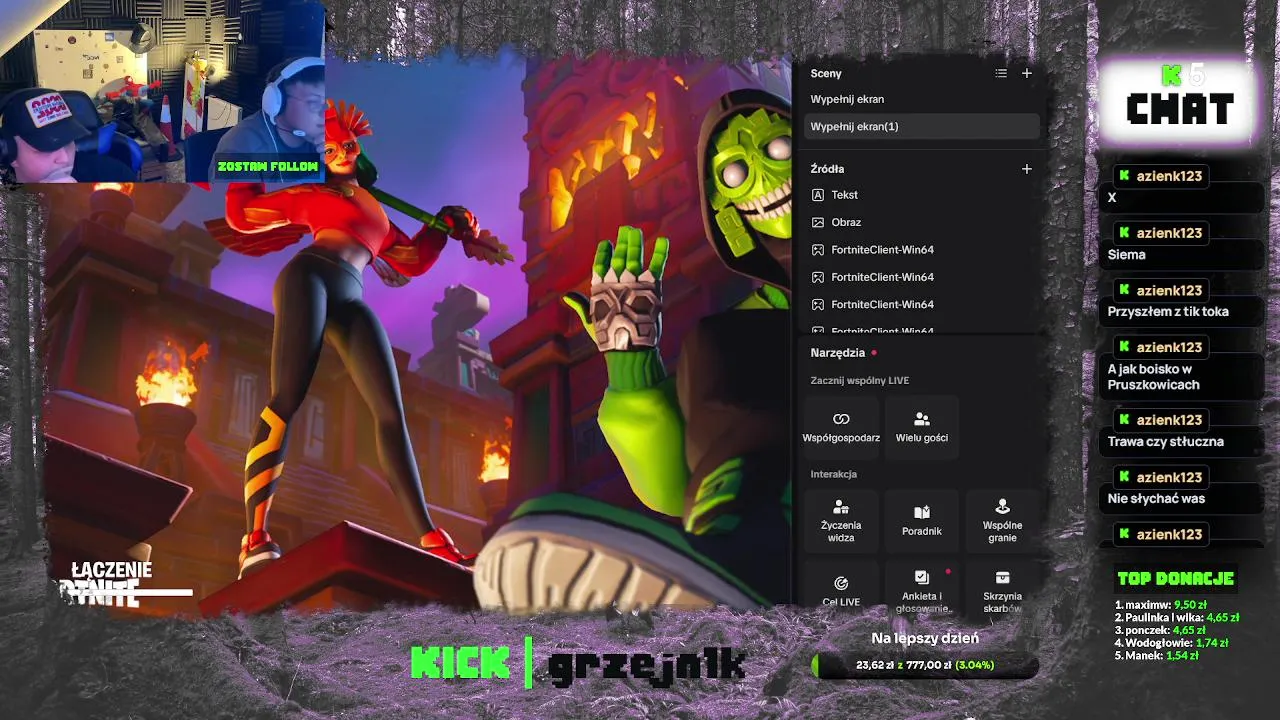The width and height of the screenshot is (1280, 720).
Task: Add a new source in Źródła
Action: click(1026, 169)
